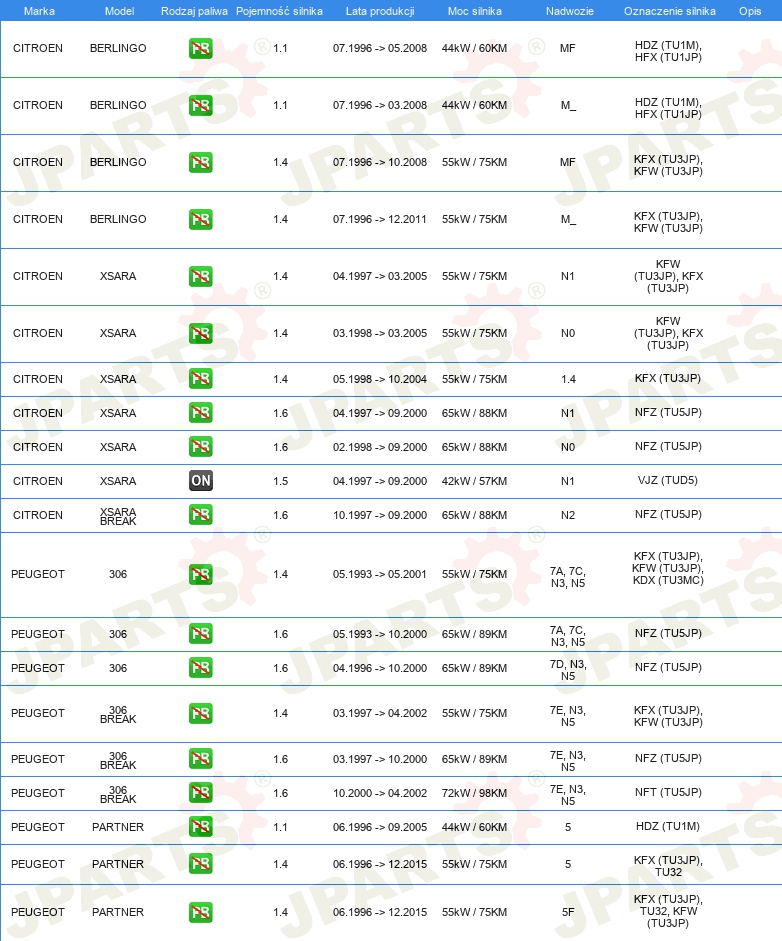
Task: Click the Nadwozie column header
Action: click(570, 11)
